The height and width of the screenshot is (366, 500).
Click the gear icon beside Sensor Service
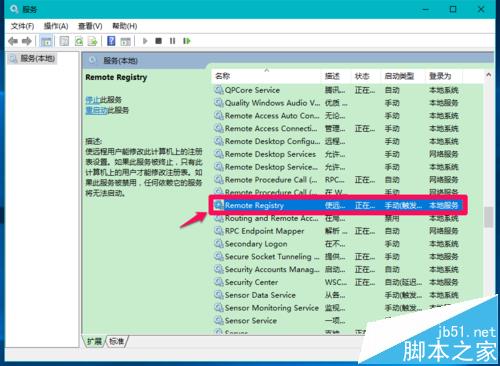(219, 321)
